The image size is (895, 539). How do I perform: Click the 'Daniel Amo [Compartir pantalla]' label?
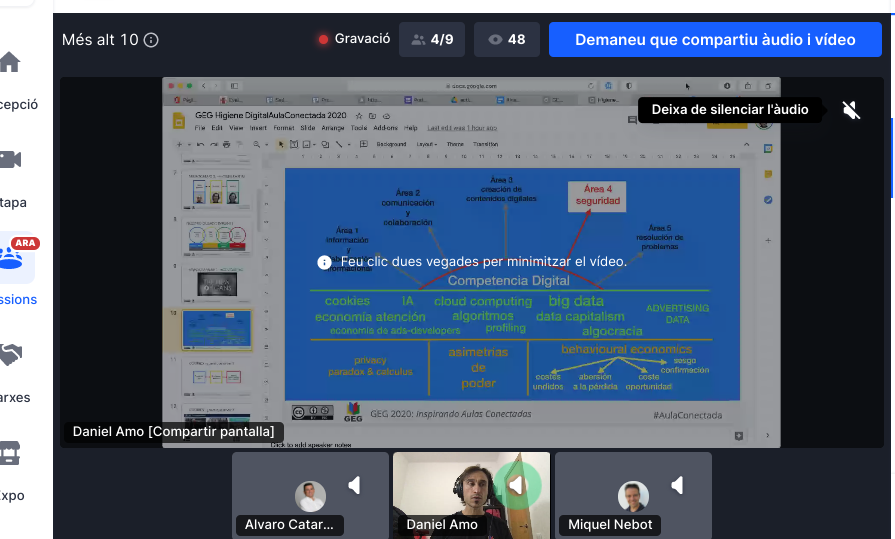pyautogui.click(x=174, y=432)
